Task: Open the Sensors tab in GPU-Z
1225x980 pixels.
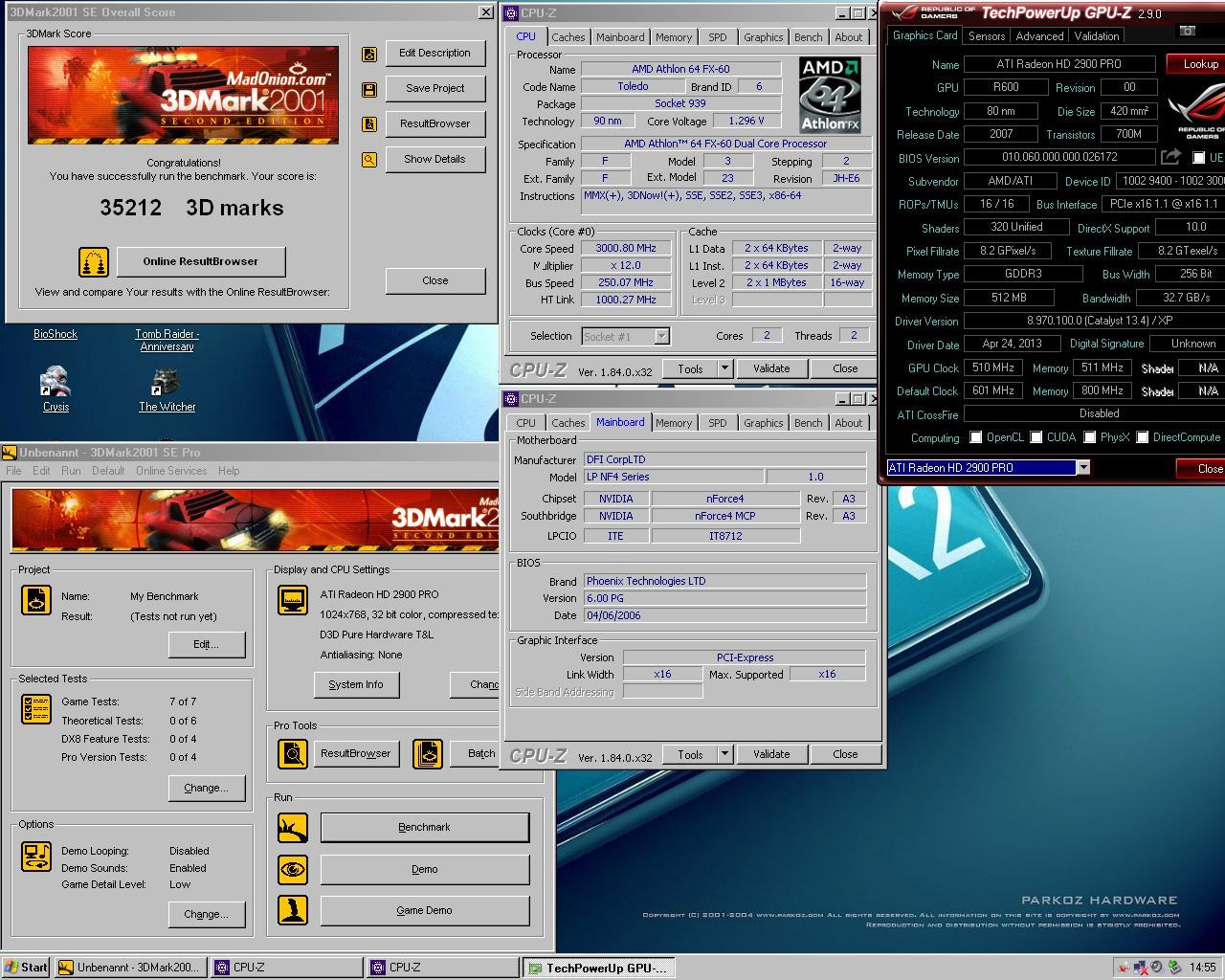Action: [x=987, y=35]
